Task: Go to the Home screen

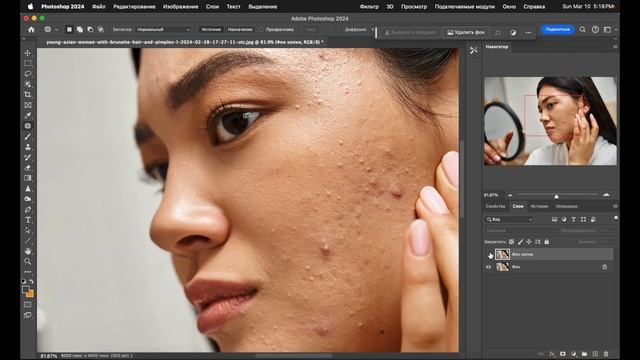Action: (31, 29)
